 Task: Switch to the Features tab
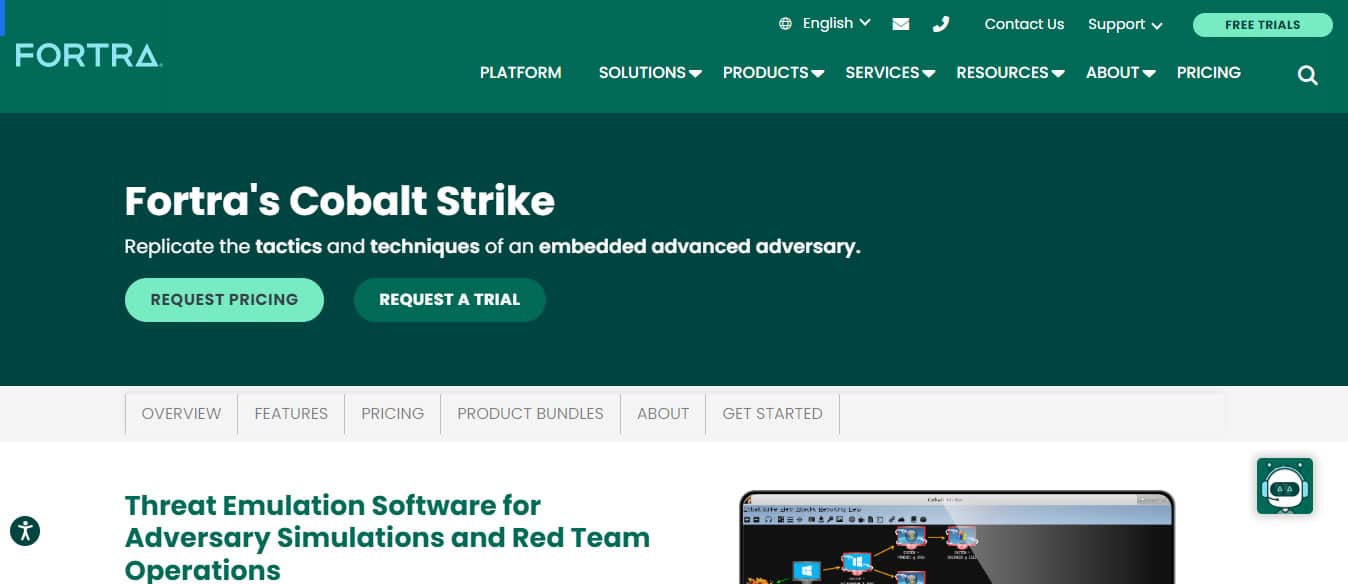(x=291, y=414)
